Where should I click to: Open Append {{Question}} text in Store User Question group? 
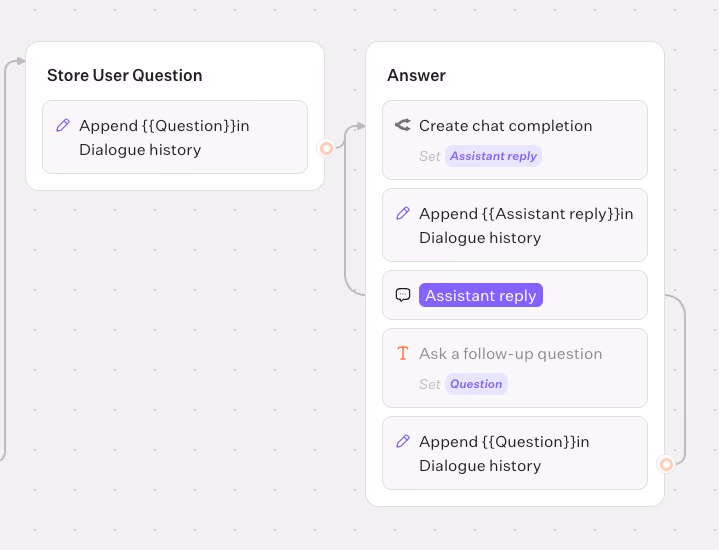point(164,137)
